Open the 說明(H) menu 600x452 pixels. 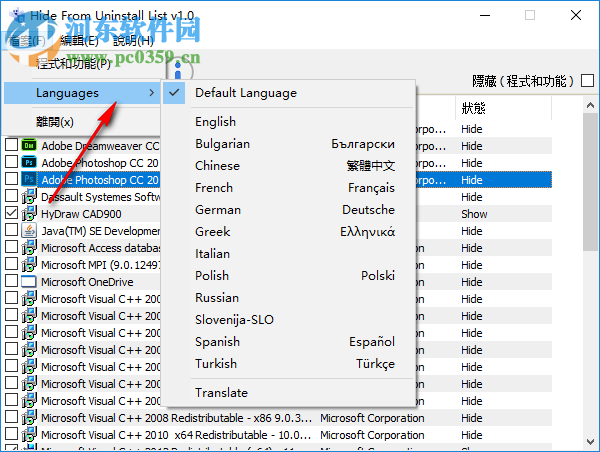point(133,40)
